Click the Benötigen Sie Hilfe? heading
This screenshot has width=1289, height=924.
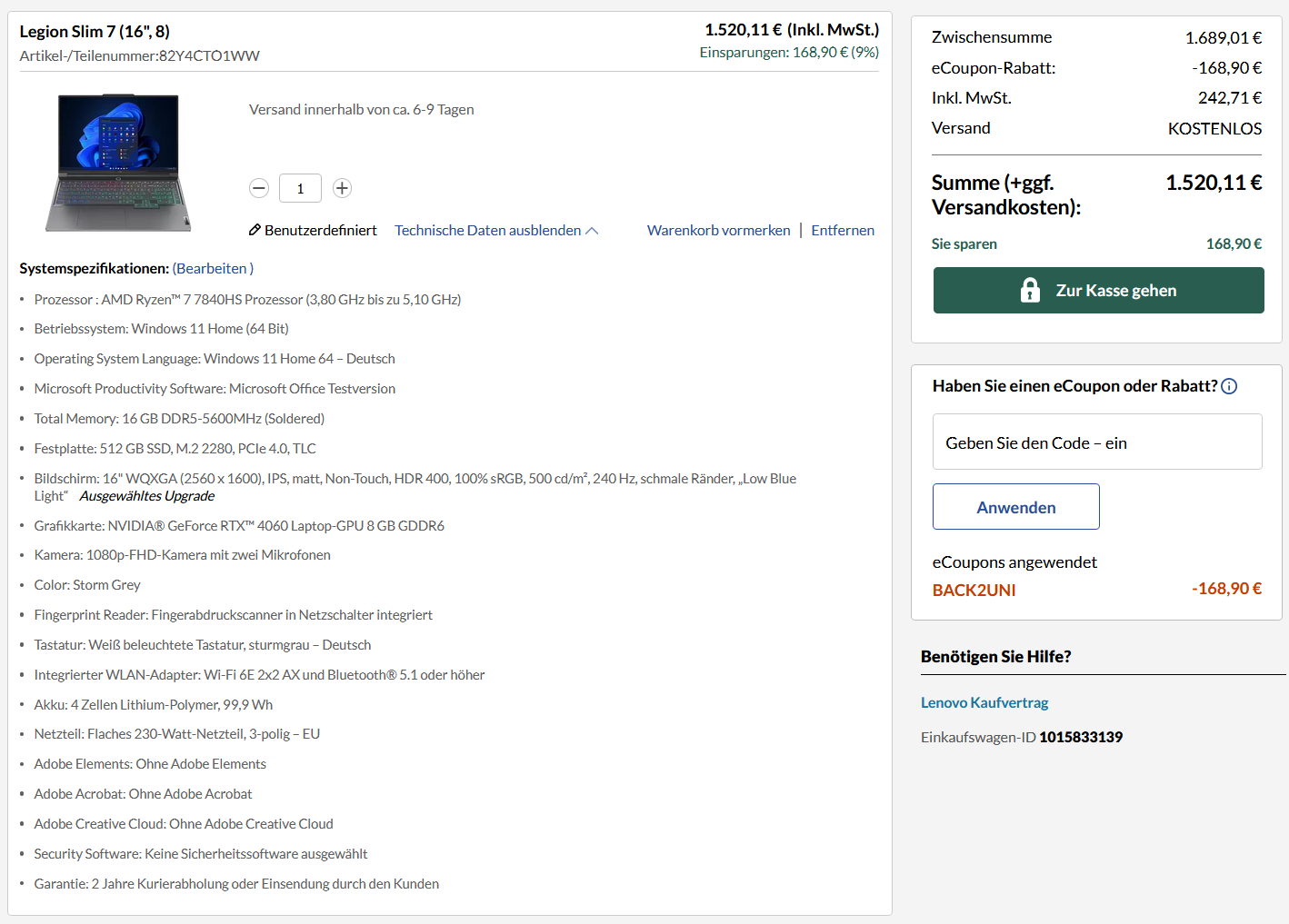coord(995,656)
